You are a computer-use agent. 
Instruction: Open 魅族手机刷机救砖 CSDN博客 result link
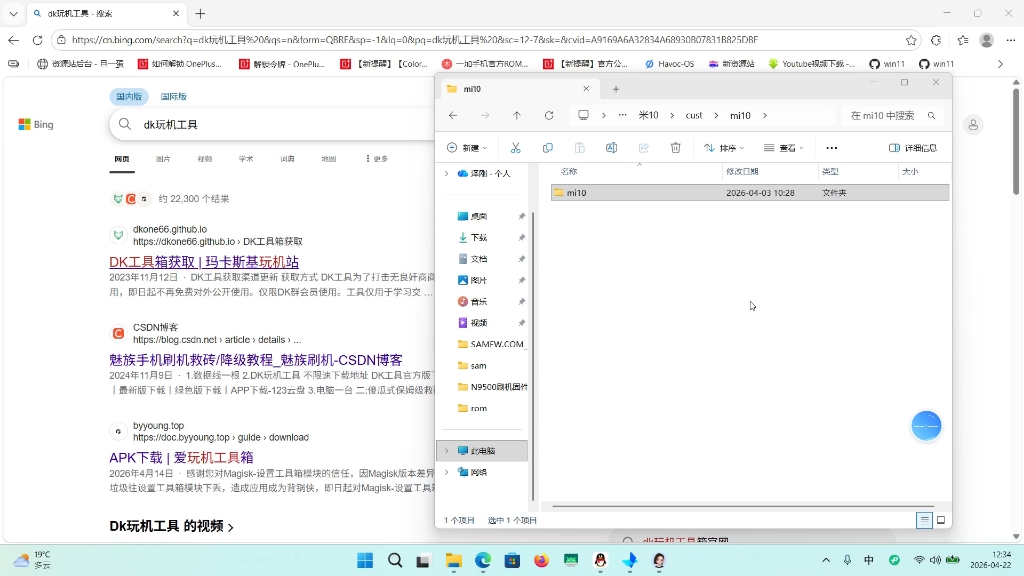(x=256, y=360)
